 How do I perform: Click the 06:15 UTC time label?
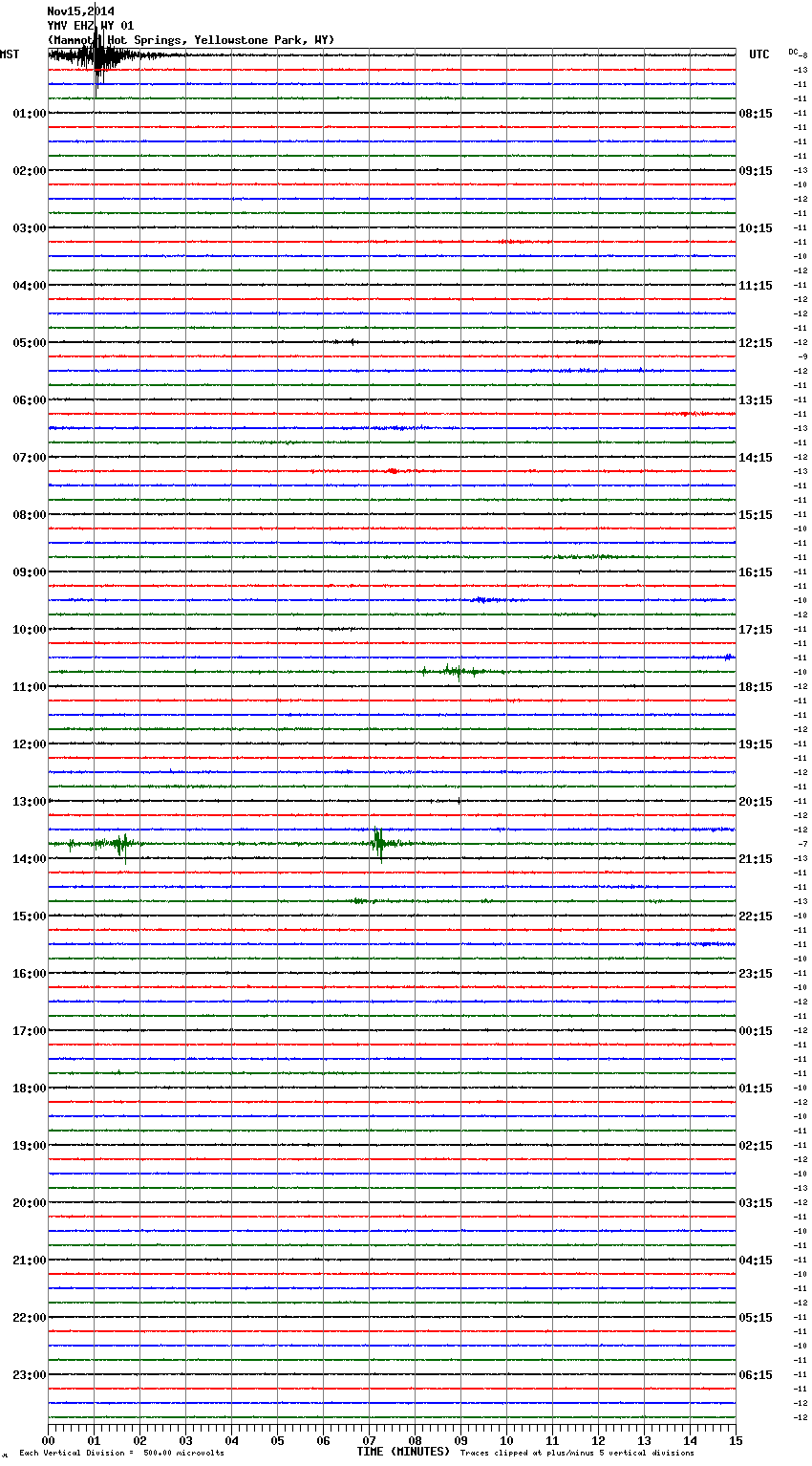pyautogui.click(x=756, y=1375)
